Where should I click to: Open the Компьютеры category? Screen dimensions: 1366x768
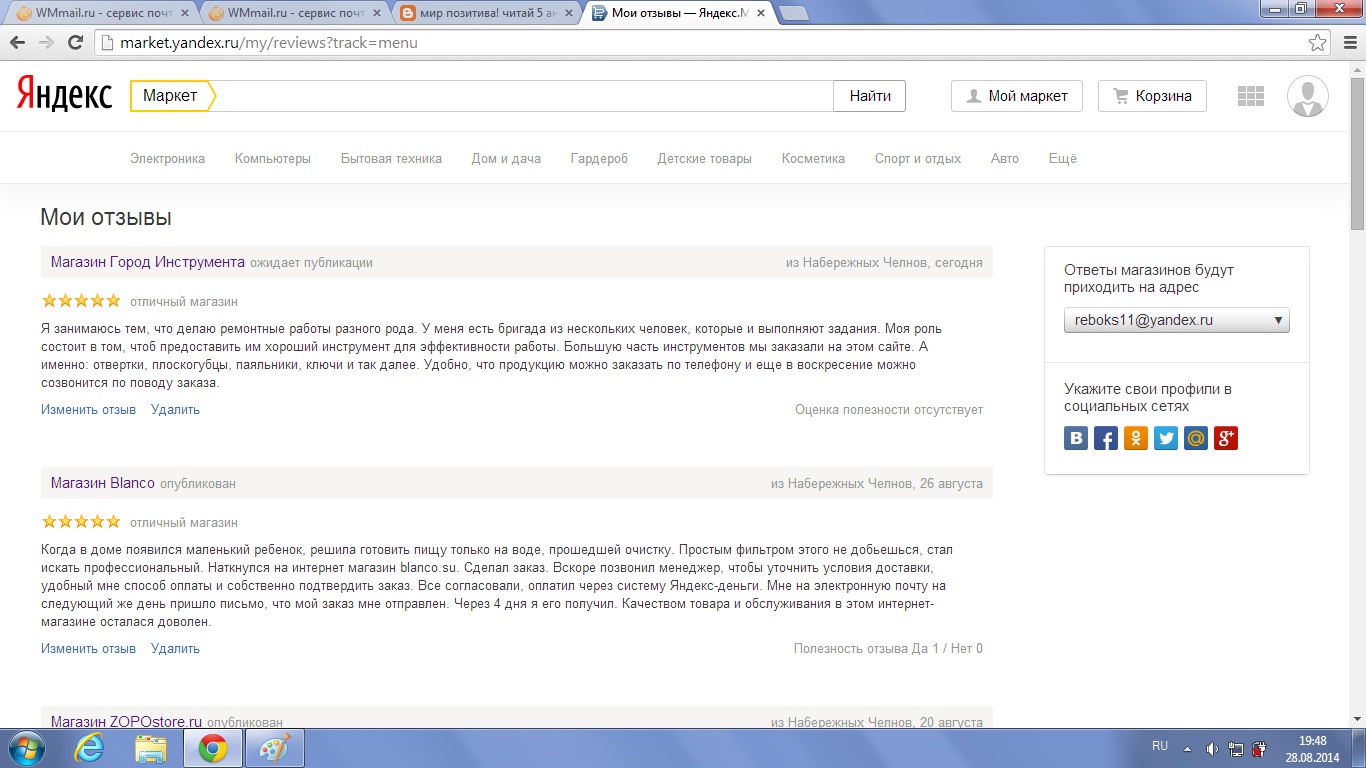(x=273, y=158)
